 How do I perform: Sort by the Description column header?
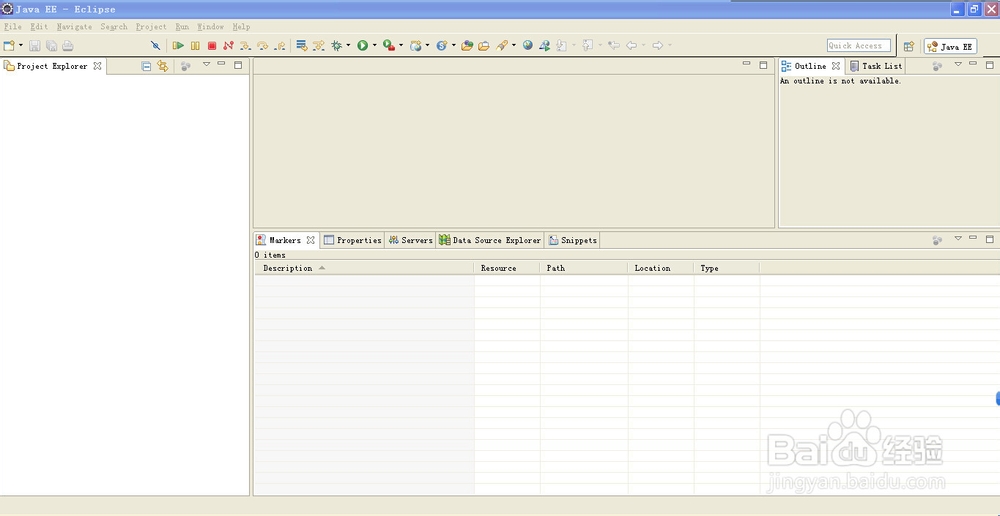tap(364, 269)
